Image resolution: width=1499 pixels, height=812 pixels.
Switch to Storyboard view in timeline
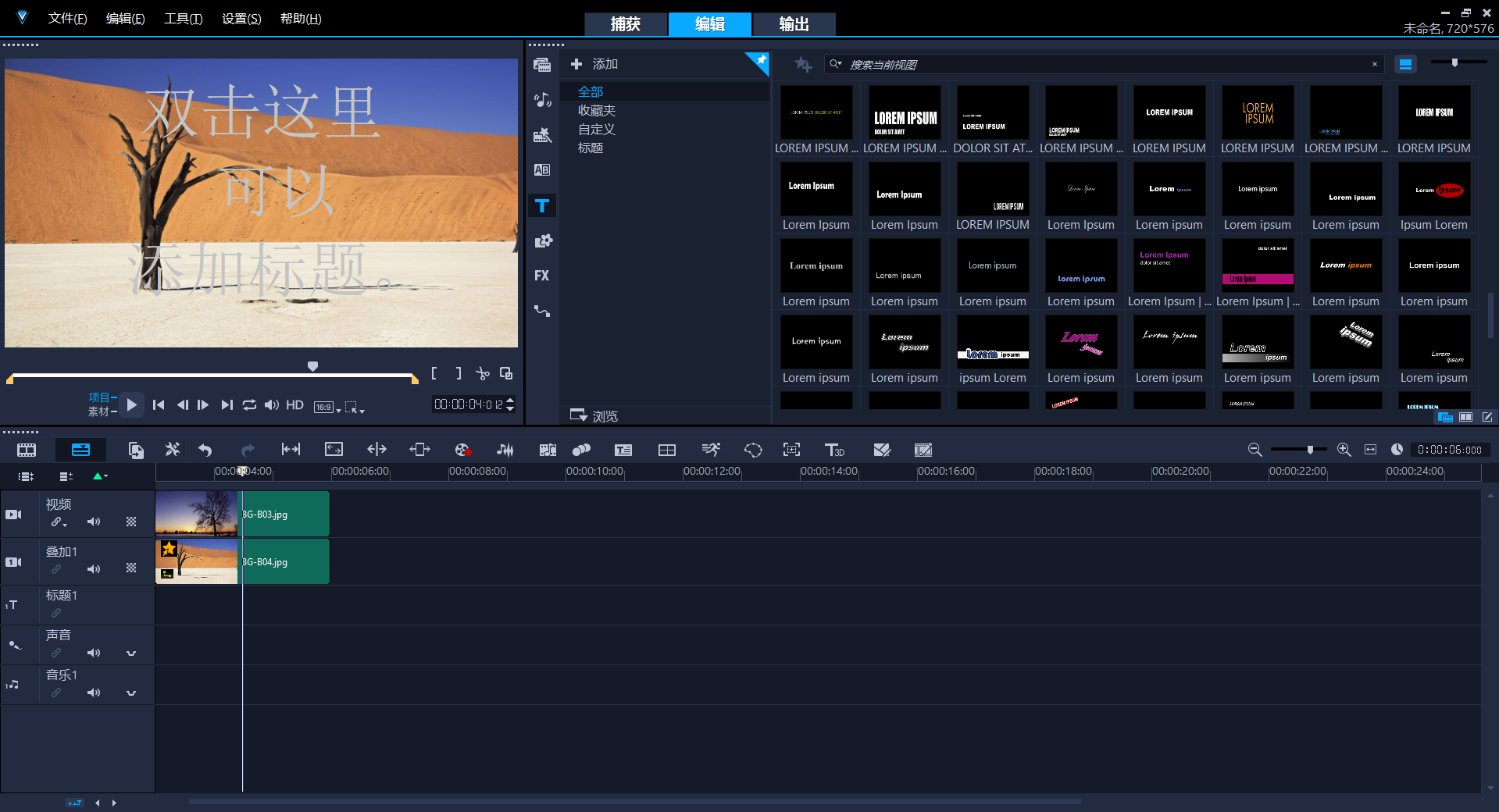pos(27,450)
